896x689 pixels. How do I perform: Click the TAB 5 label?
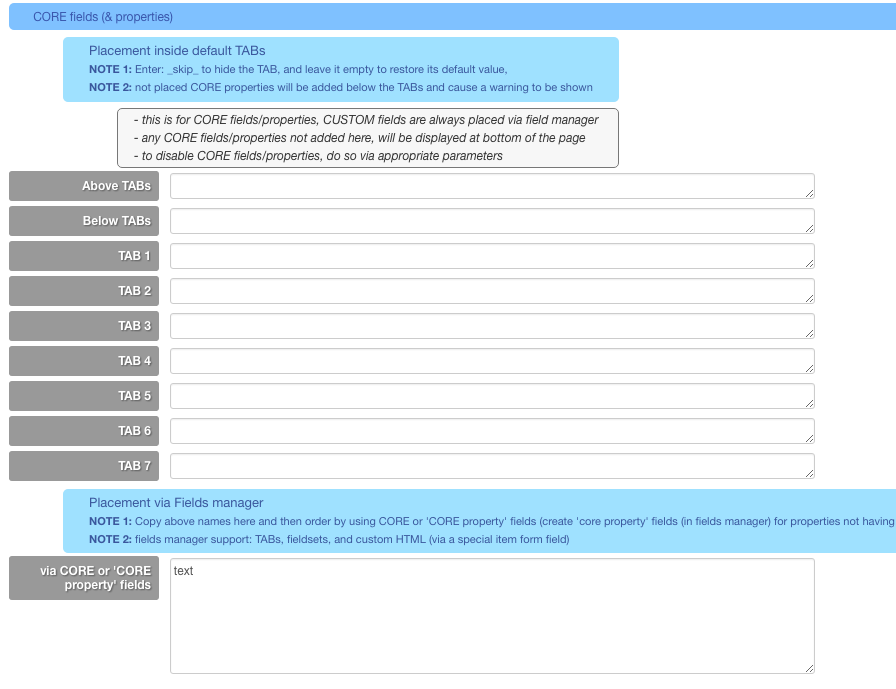84,396
